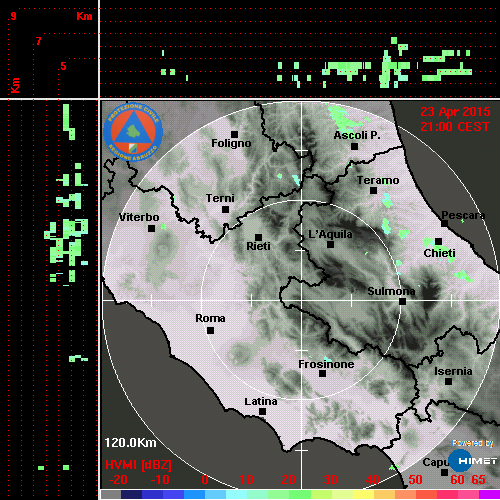Viewport: 500px width, 500px height.
Task: Click the 65 dBZ magenta color swatch
Action: (x=489, y=494)
